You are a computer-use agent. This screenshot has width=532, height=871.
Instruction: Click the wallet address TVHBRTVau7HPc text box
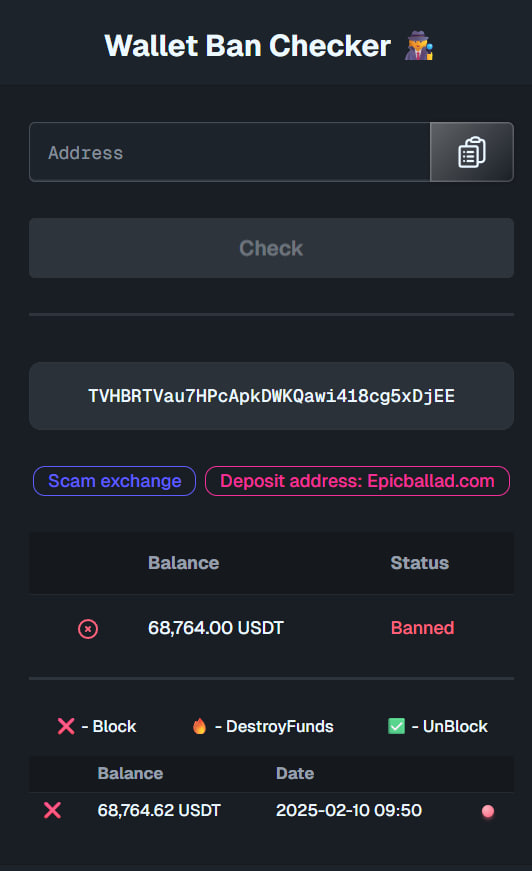[x=272, y=396]
